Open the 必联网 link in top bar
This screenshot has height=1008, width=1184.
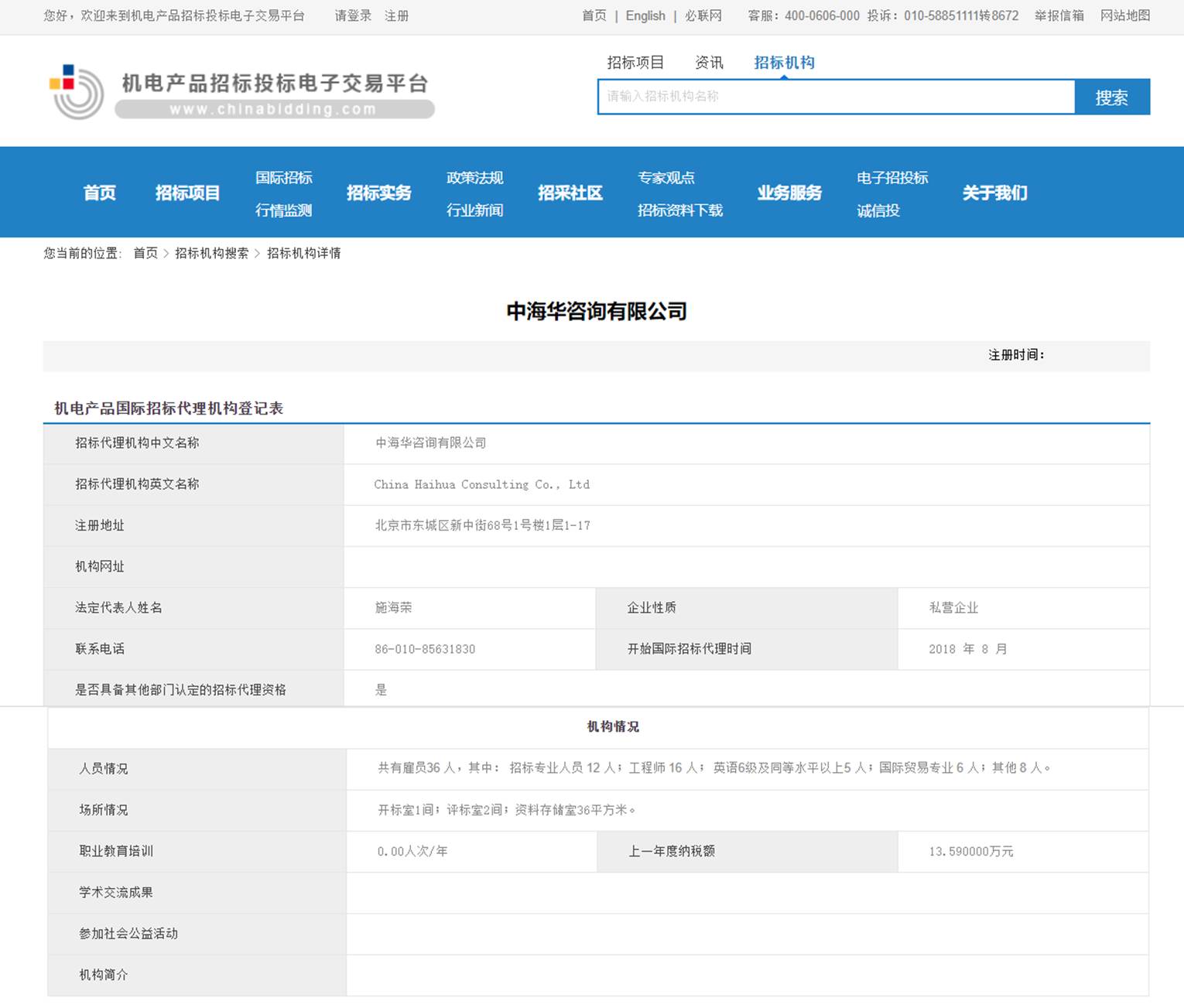click(x=703, y=15)
